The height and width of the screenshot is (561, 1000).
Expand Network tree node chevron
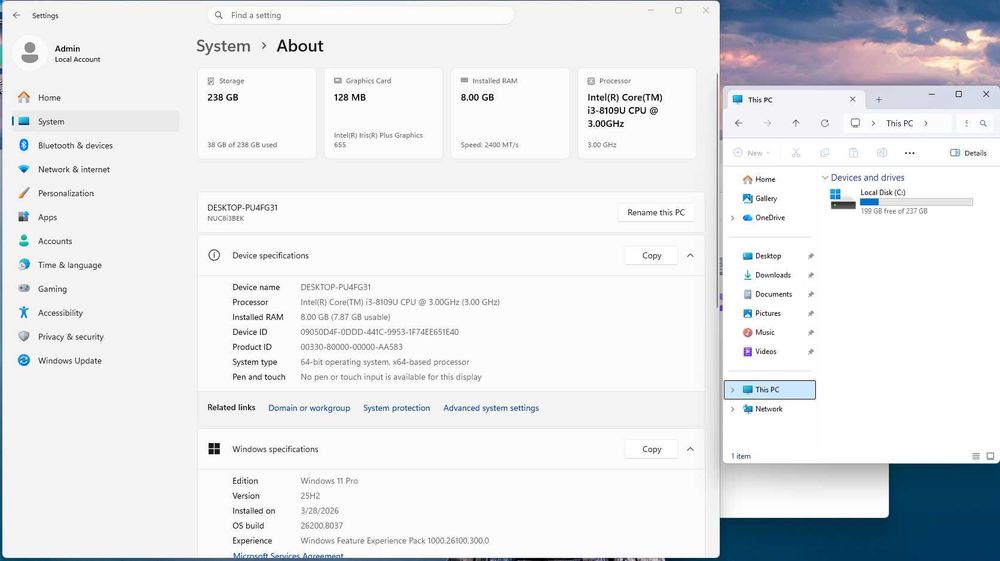[733, 409]
